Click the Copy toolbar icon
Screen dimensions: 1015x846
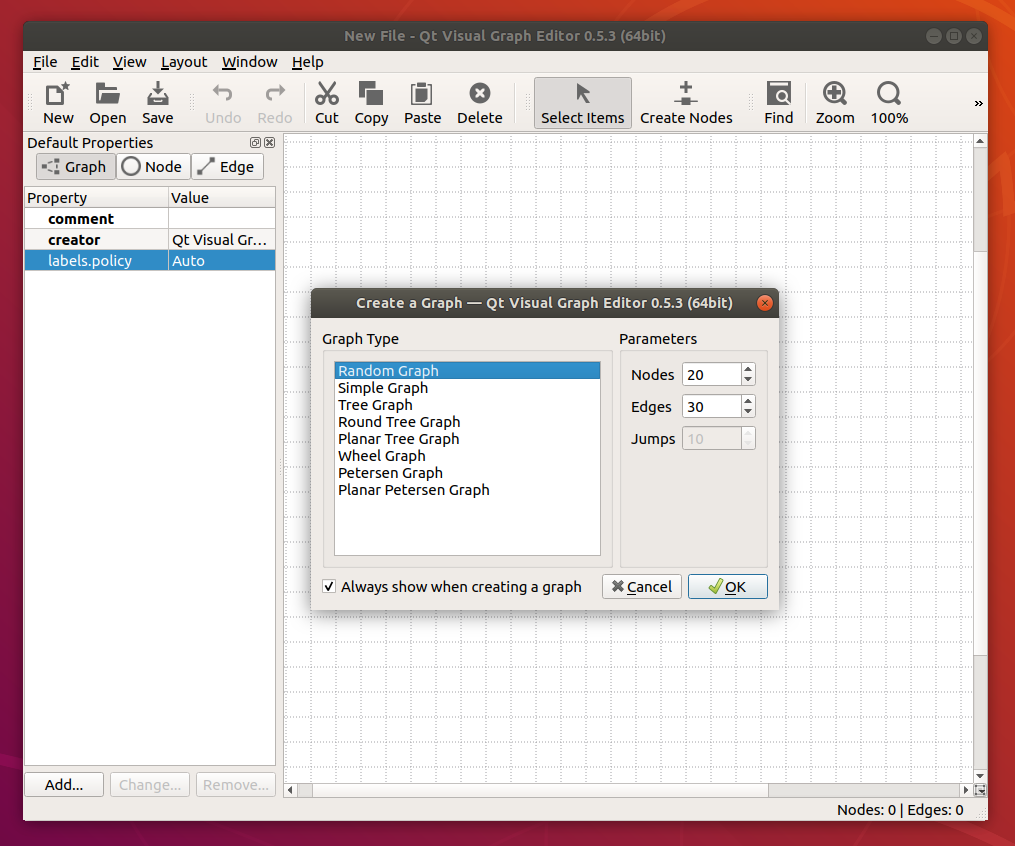(x=371, y=100)
